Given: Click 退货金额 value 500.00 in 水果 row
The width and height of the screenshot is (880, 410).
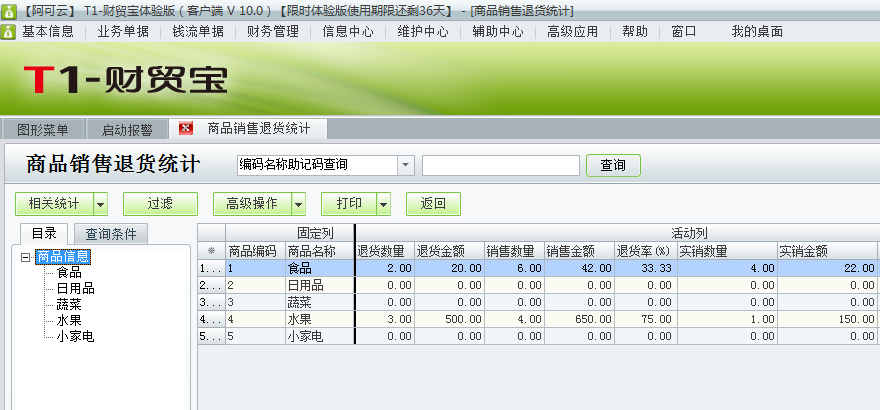Looking at the screenshot, I should [x=450, y=319].
